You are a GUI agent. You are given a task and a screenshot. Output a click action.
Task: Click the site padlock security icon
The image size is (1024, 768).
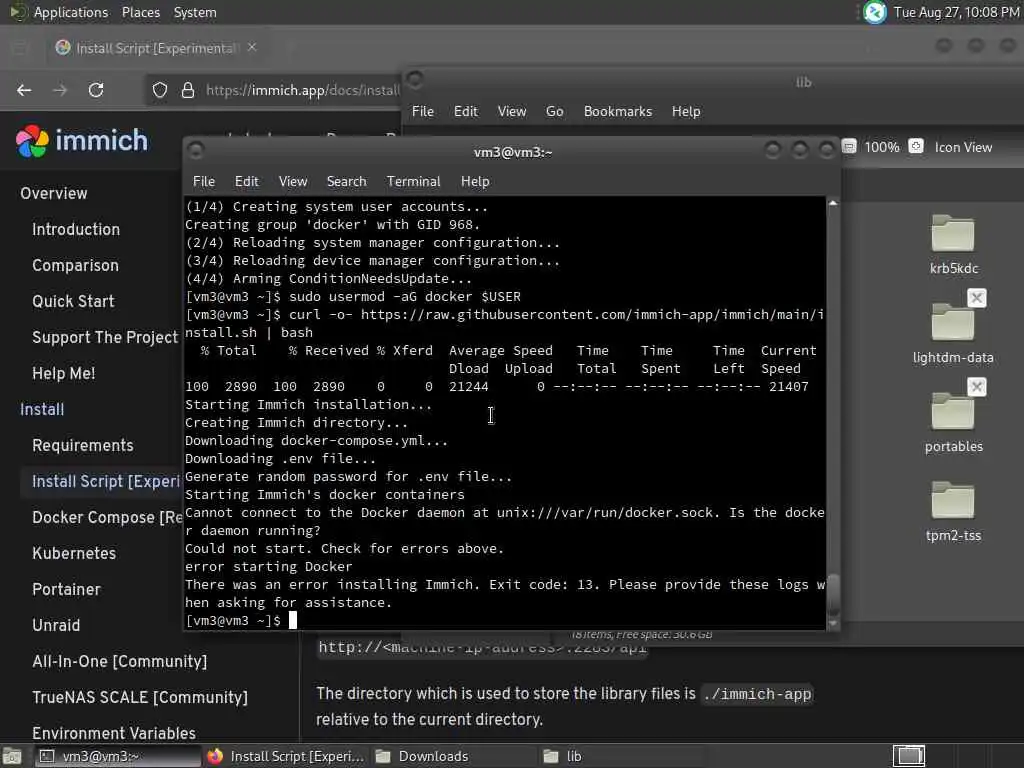(187, 90)
